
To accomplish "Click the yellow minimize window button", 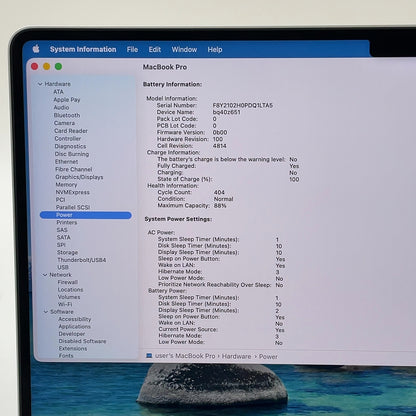I will tap(47, 66).
